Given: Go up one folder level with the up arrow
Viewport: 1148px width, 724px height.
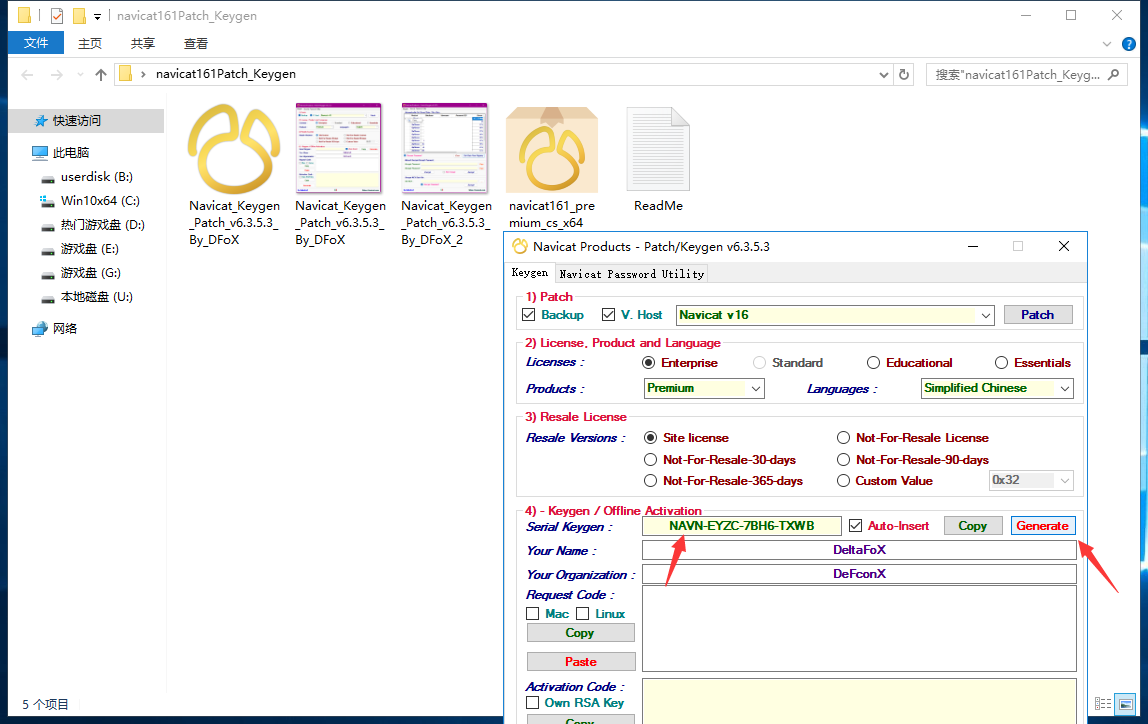Looking at the screenshot, I should 100,74.
